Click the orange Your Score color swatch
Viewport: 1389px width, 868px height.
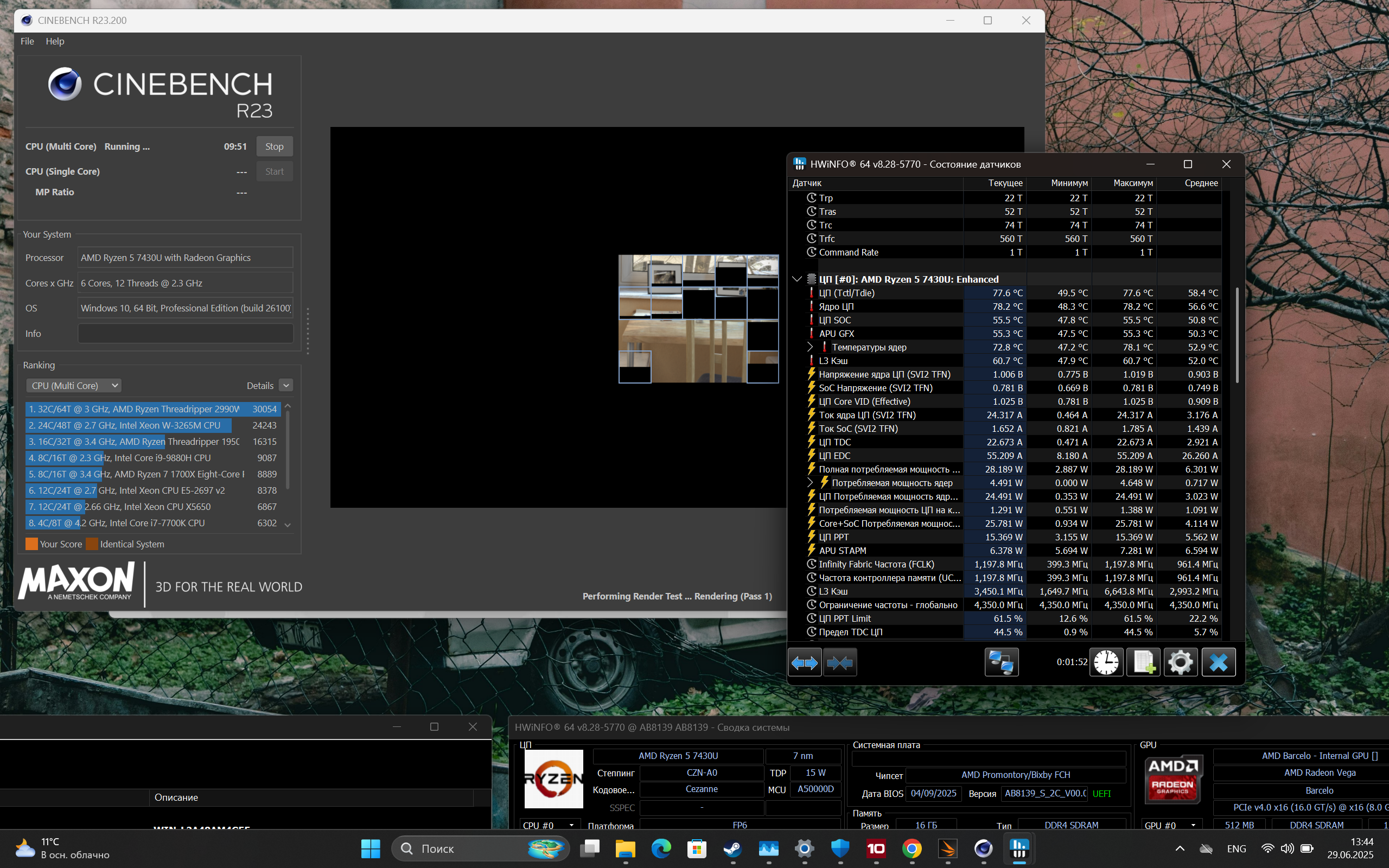click(31, 544)
